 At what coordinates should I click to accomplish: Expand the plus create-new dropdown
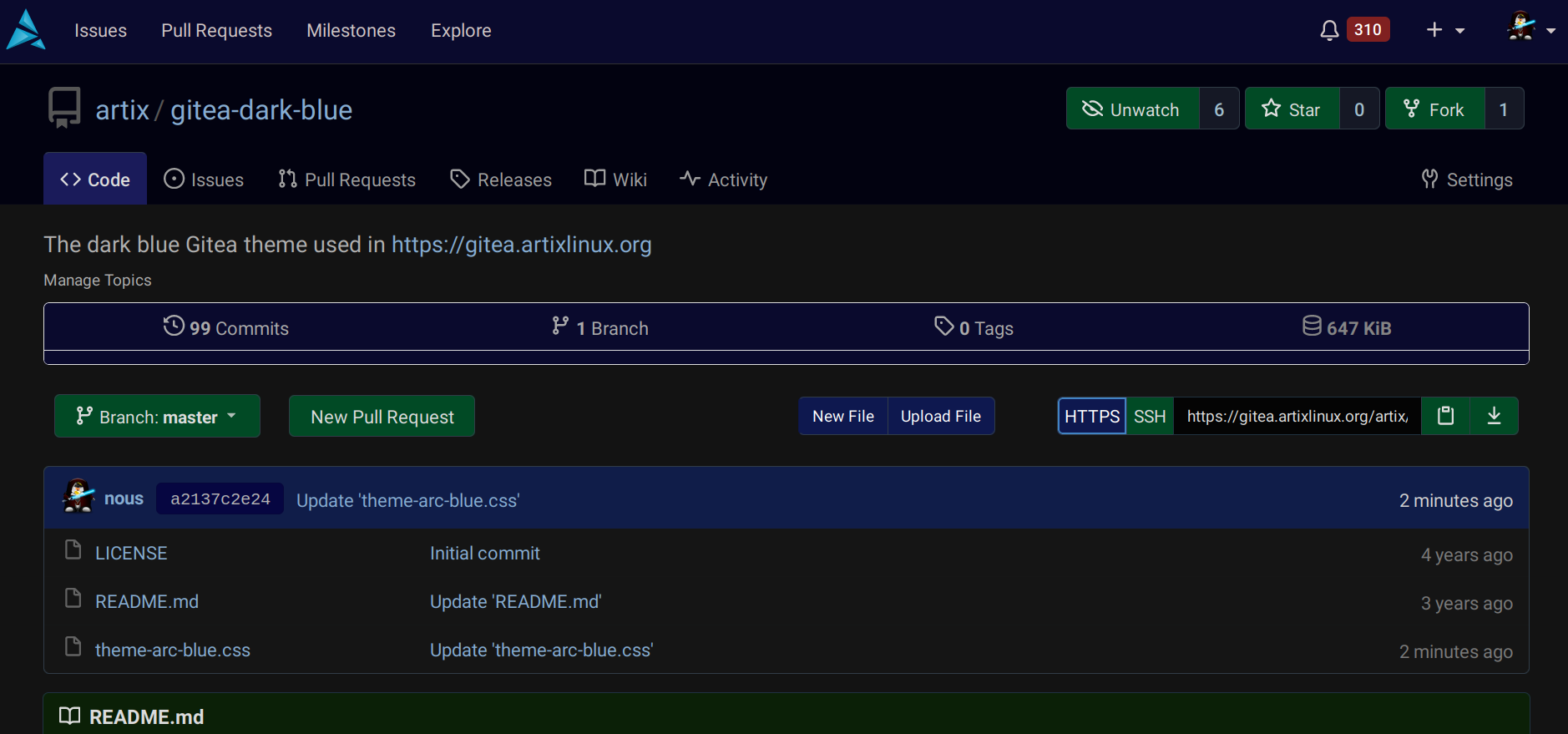(x=1445, y=30)
